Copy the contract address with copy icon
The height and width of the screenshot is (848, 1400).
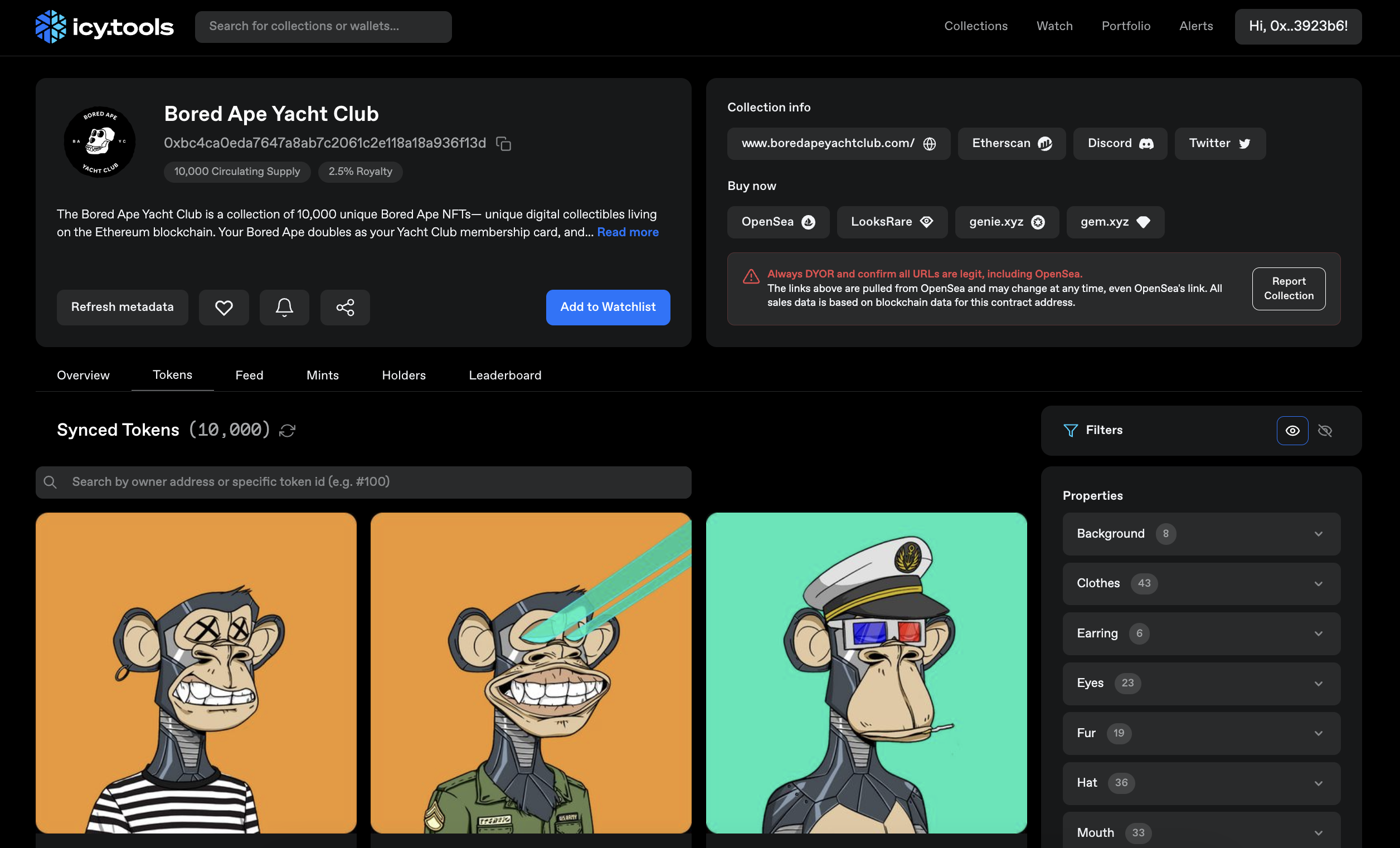click(503, 144)
